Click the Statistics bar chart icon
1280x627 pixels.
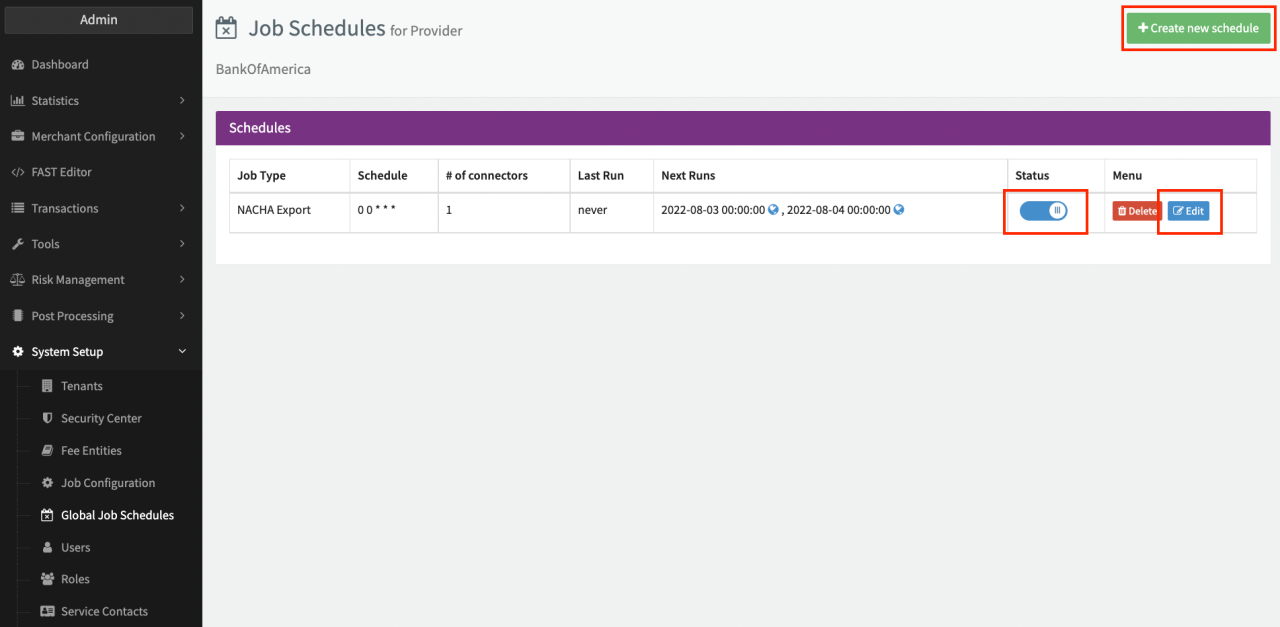17,101
